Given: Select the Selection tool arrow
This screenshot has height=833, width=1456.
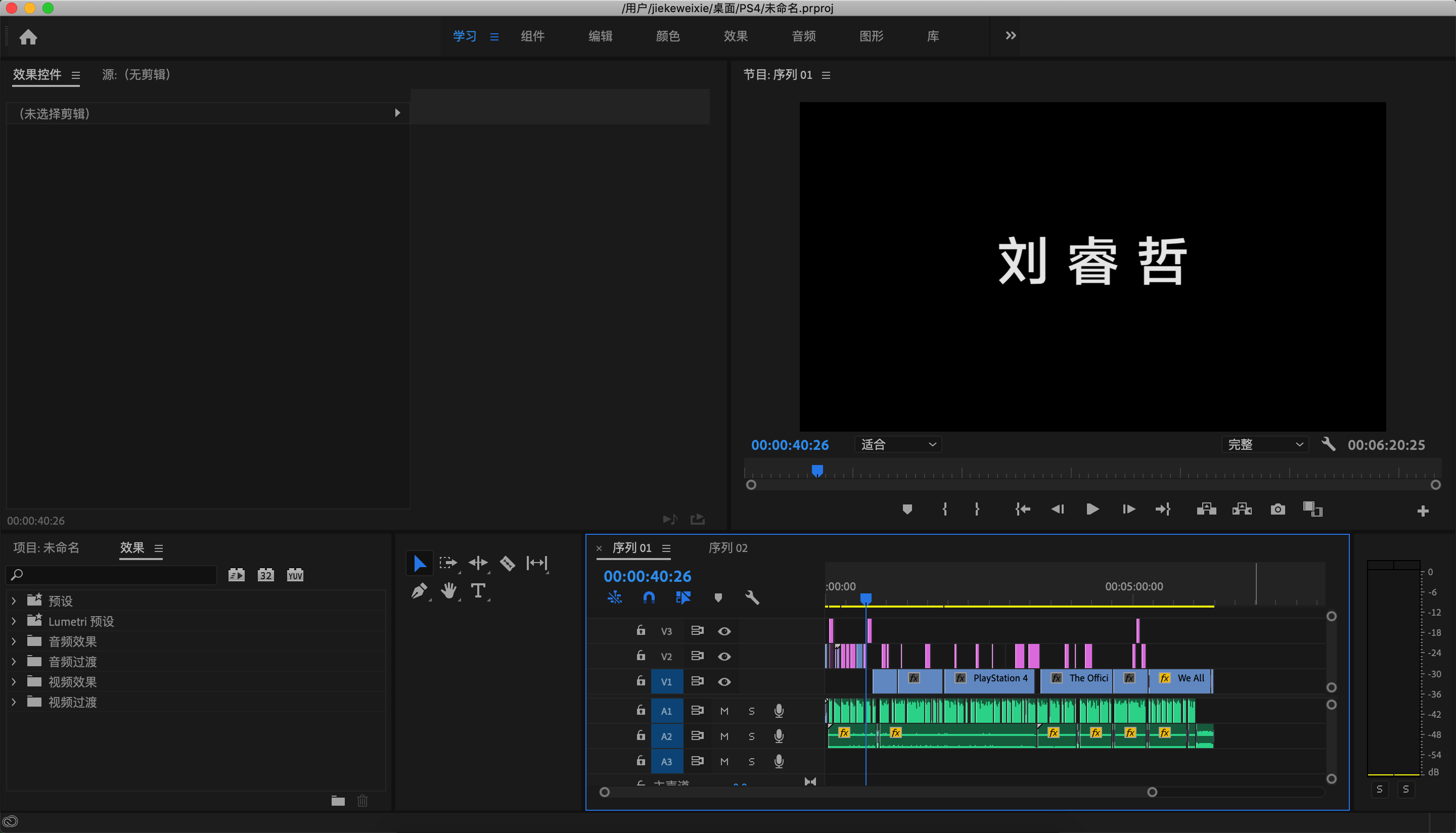Looking at the screenshot, I should point(419,564).
